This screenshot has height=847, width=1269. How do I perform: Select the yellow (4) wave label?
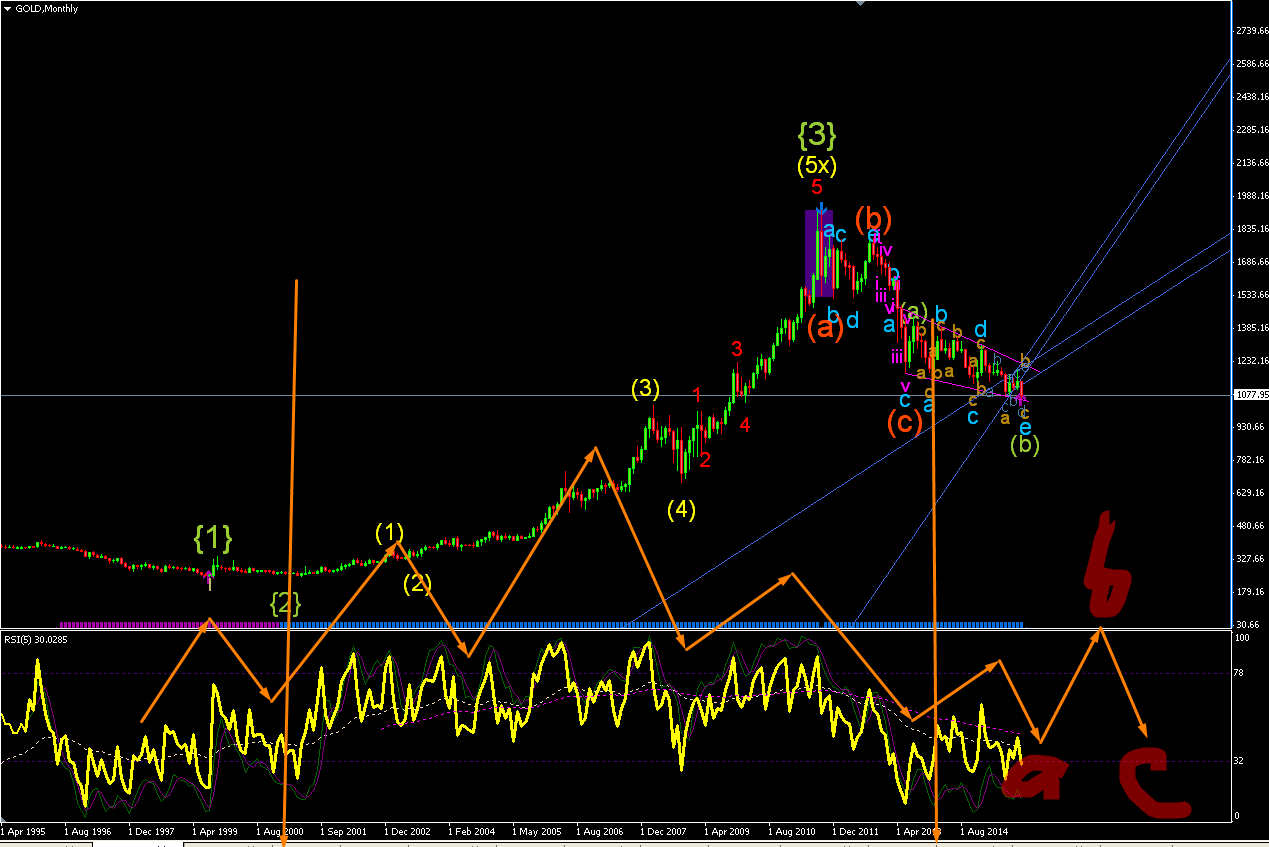(681, 509)
